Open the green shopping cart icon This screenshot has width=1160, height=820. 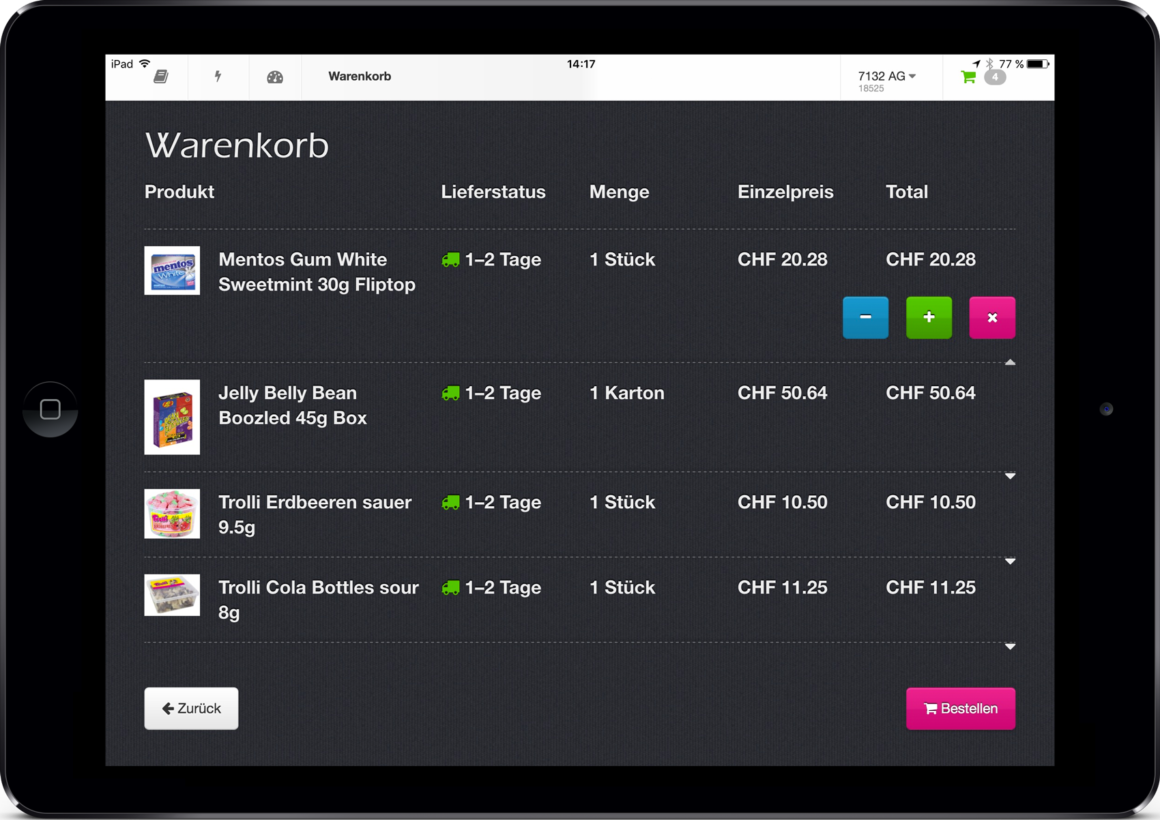(968, 77)
